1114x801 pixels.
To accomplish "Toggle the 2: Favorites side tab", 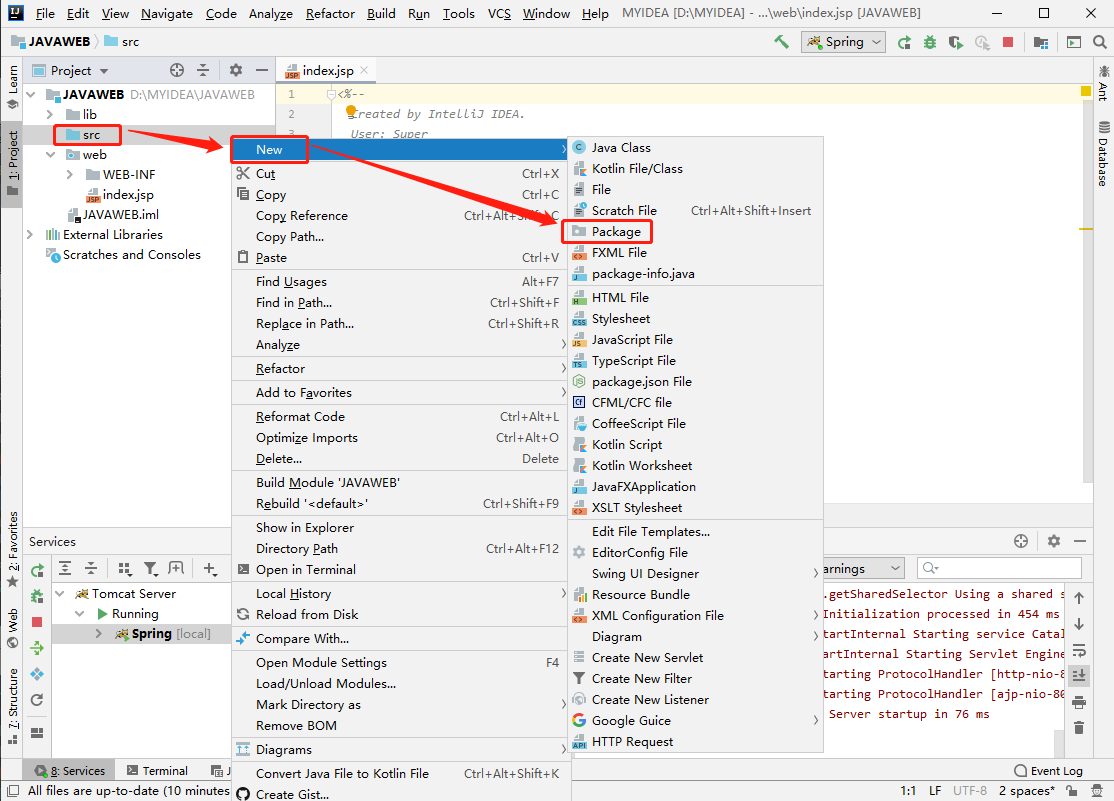I will pos(13,549).
